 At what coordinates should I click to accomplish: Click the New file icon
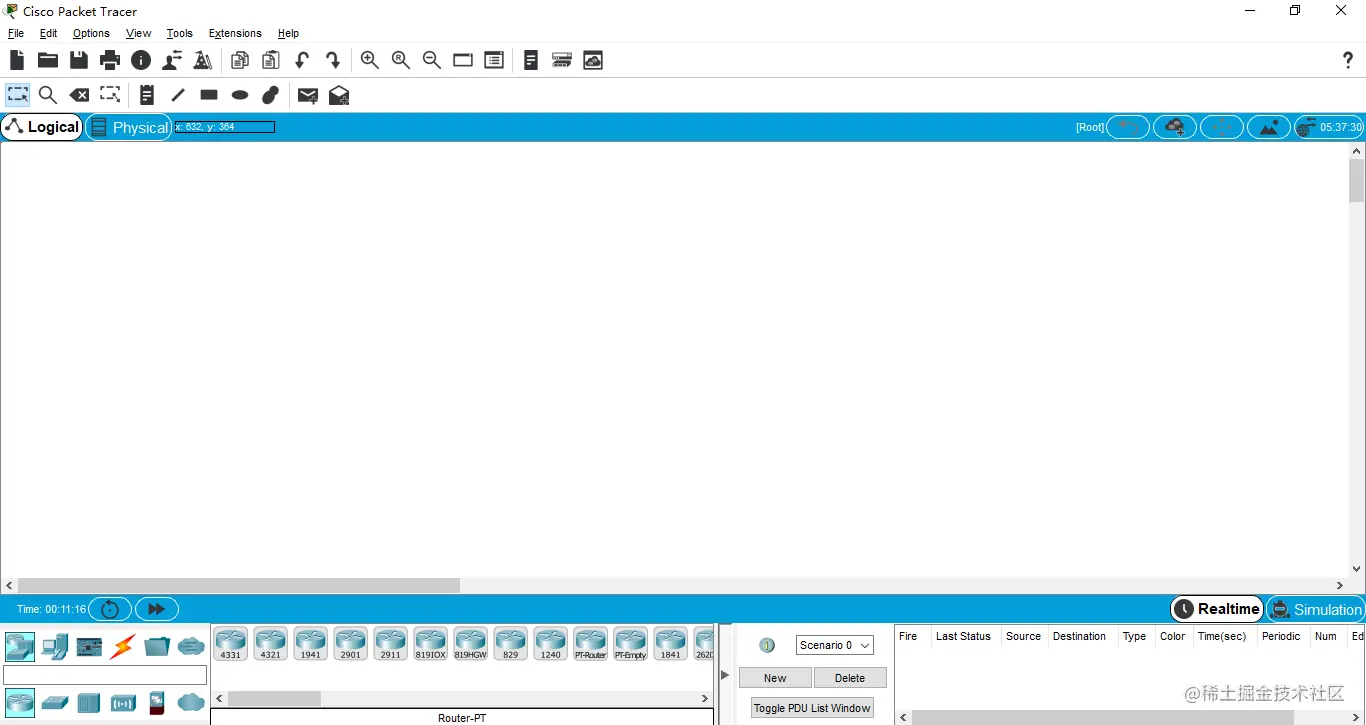(x=17, y=60)
